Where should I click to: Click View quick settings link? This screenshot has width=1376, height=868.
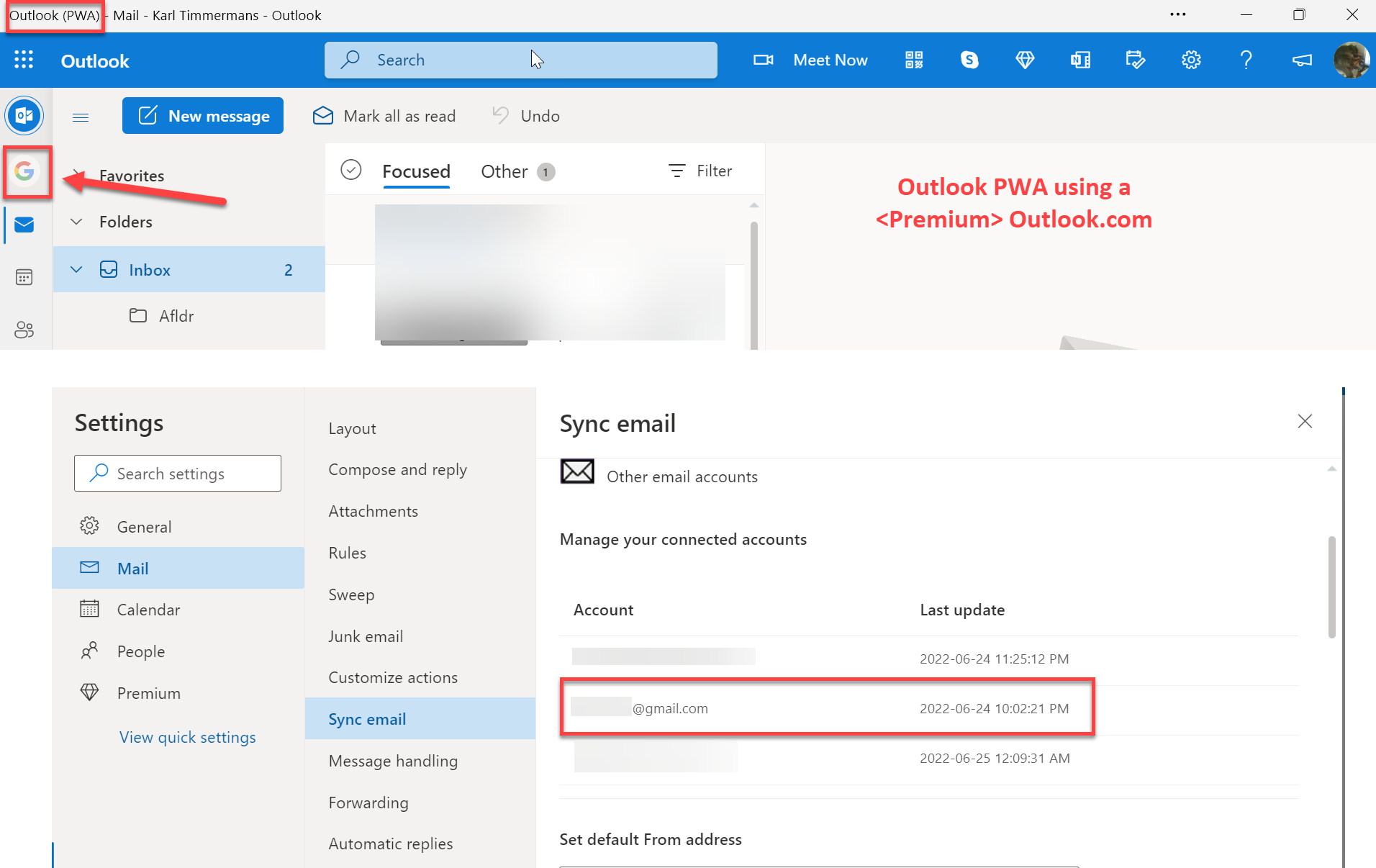pyautogui.click(x=188, y=737)
